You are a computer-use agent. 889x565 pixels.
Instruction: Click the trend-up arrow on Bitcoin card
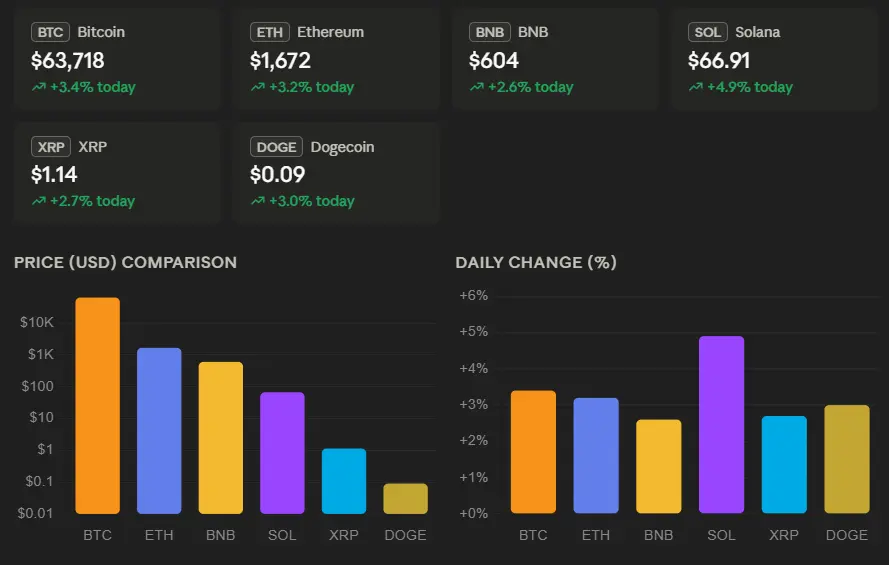coord(39,87)
